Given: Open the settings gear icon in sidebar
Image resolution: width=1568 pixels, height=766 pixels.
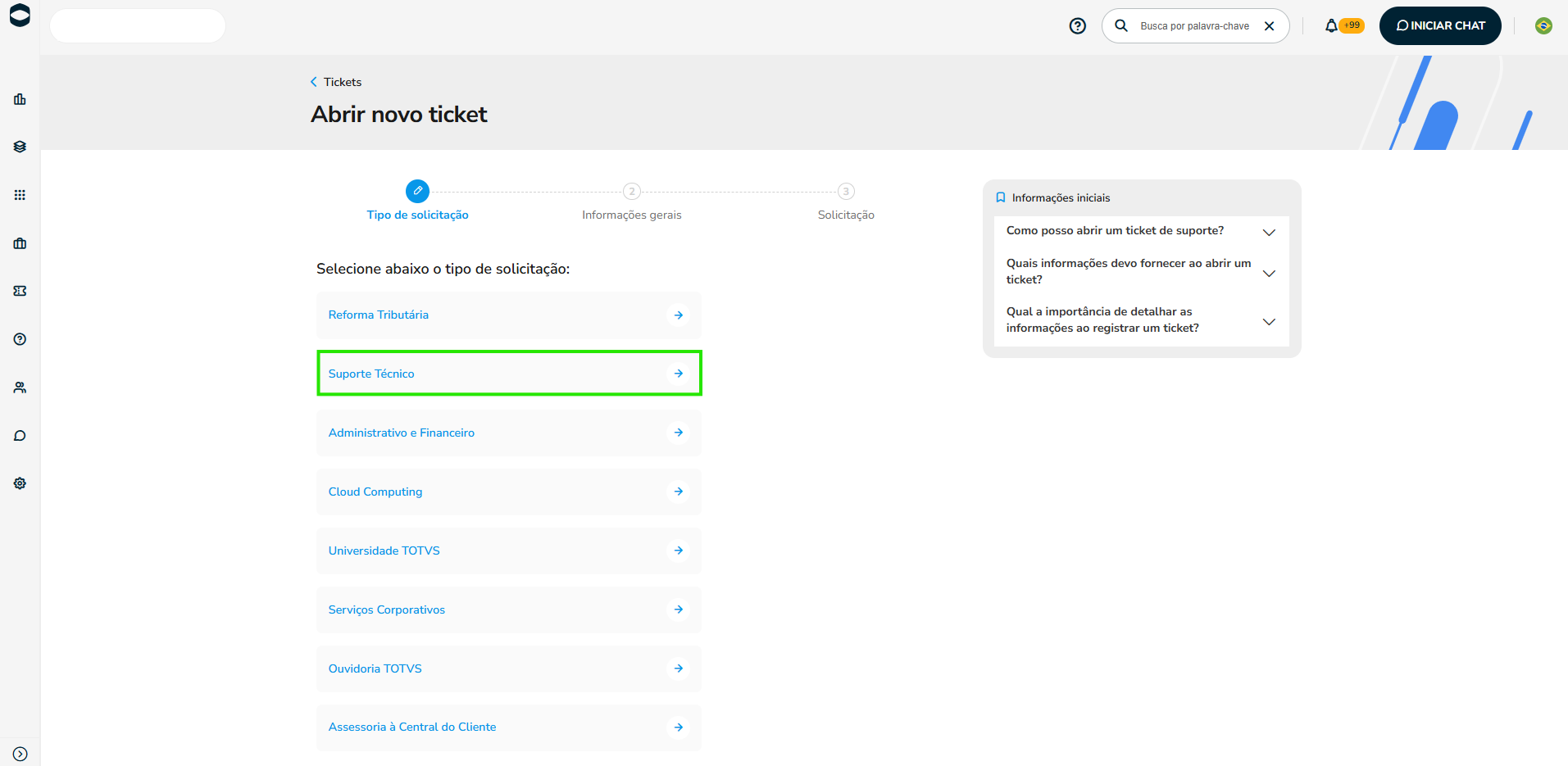Looking at the screenshot, I should click(x=20, y=483).
